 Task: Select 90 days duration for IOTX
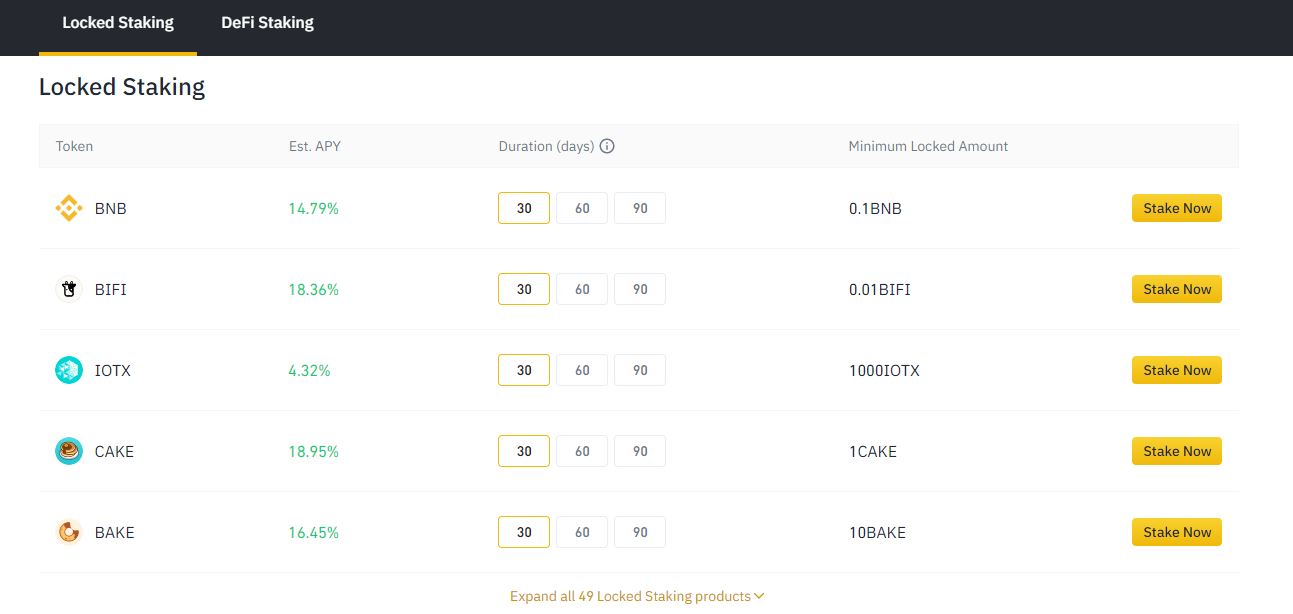coord(640,370)
